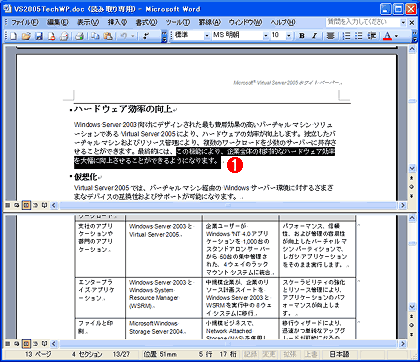The image size is (420, 362).
Task: Toggle Print layout view in upper pane
Action: pos(26,205)
